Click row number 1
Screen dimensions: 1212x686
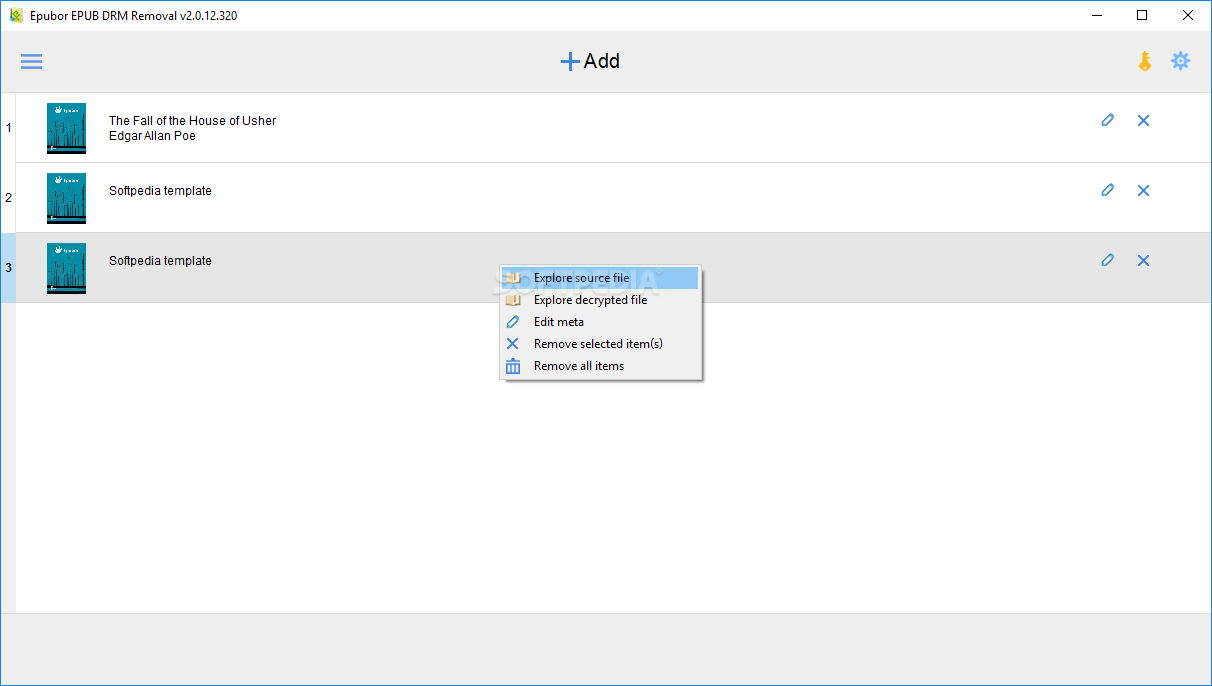pyautogui.click(x=9, y=128)
